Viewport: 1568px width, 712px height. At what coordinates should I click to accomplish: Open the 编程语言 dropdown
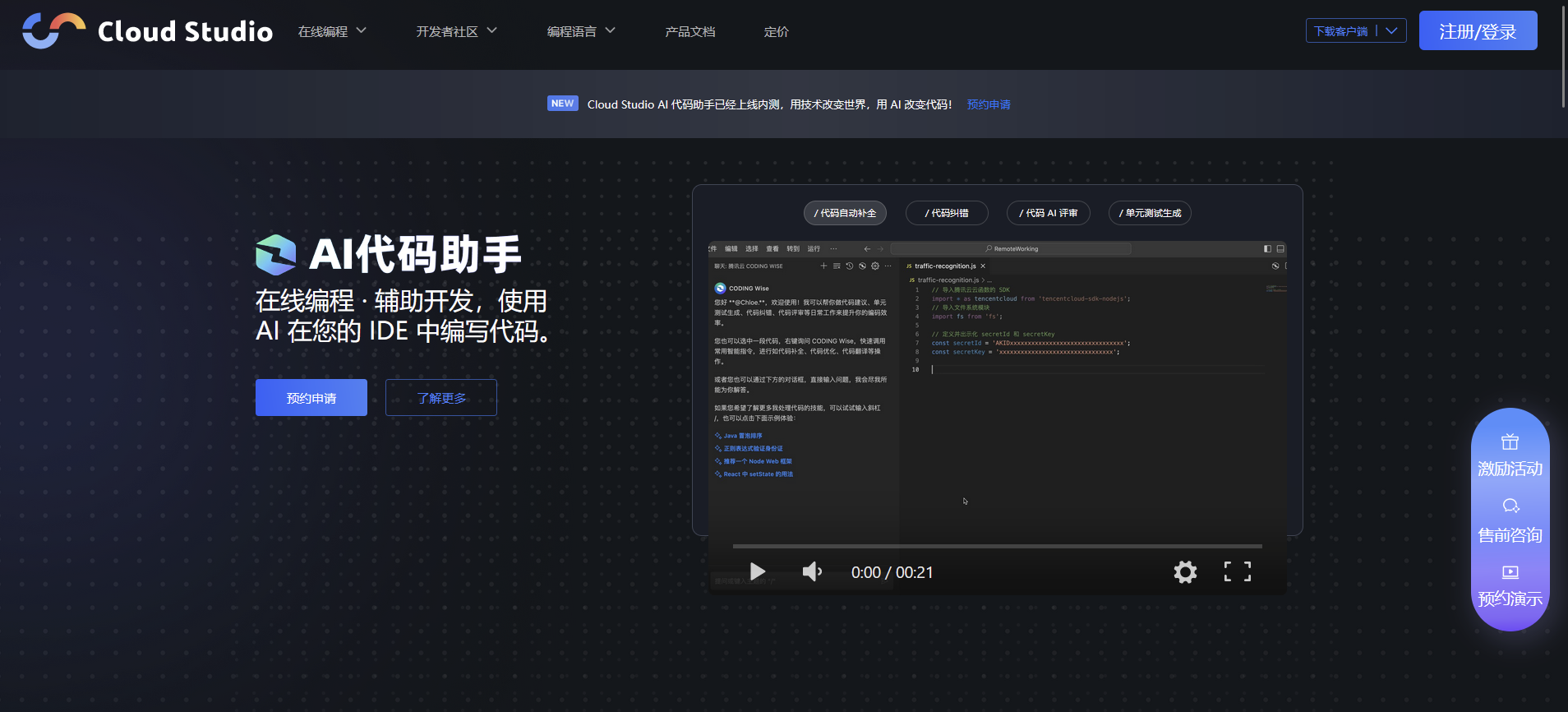click(x=581, y=31)
